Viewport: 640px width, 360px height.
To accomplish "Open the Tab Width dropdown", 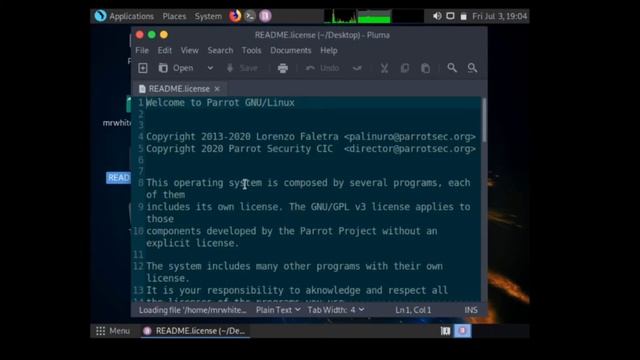I will [x=336, y=310].
